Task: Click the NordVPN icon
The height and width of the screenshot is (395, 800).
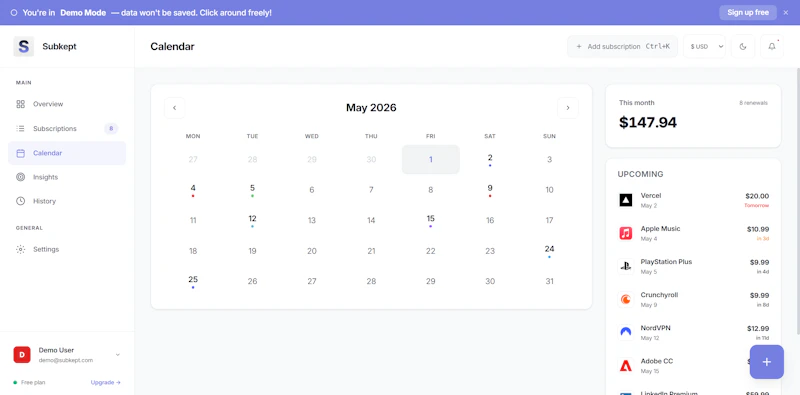Action: tap(626, 333)
